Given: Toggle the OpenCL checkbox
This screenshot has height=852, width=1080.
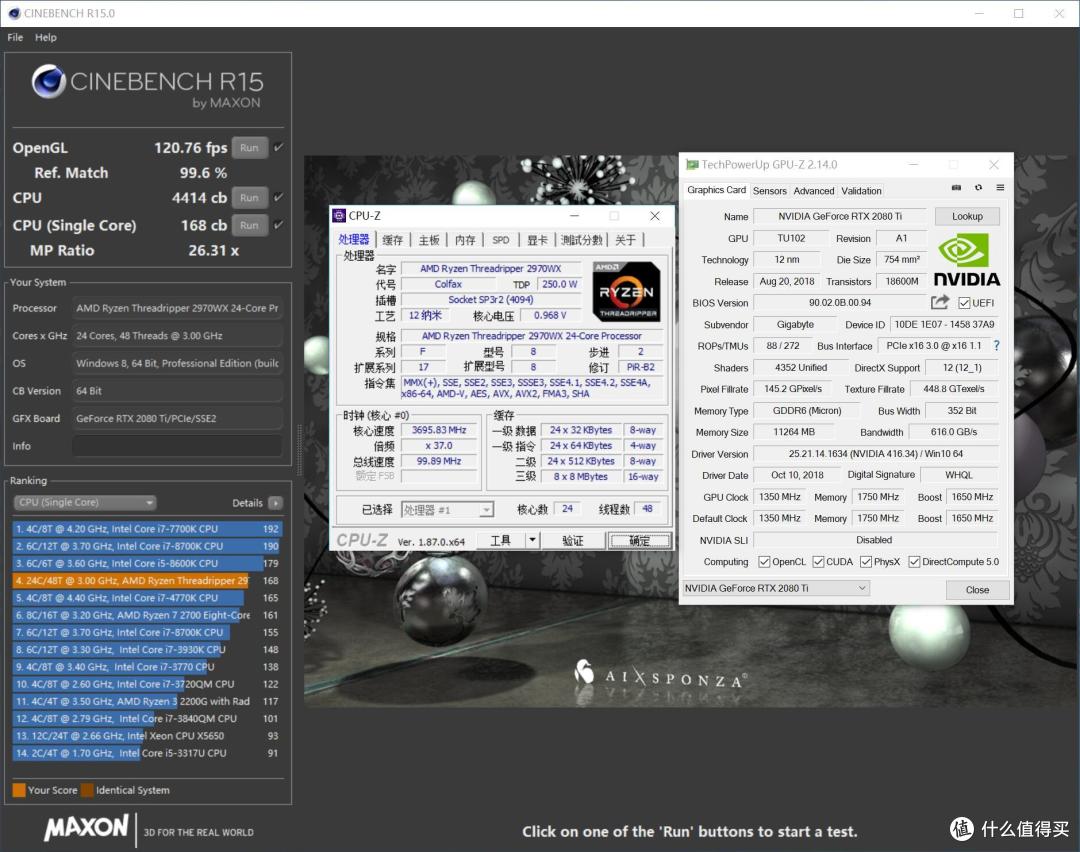Looking at the screenshot, I should point(764,562).
